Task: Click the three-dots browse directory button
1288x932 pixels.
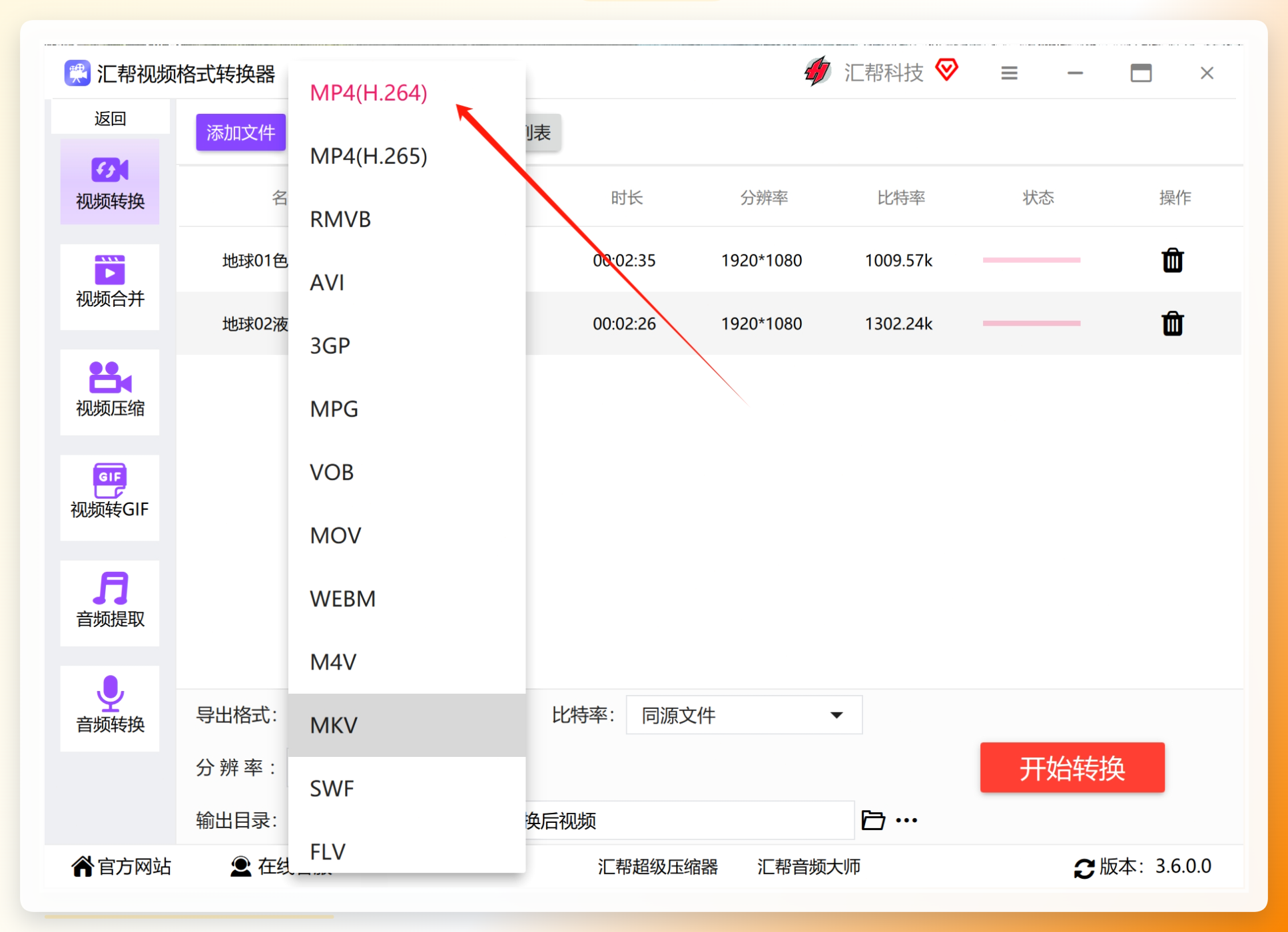Action: (906, 820)
